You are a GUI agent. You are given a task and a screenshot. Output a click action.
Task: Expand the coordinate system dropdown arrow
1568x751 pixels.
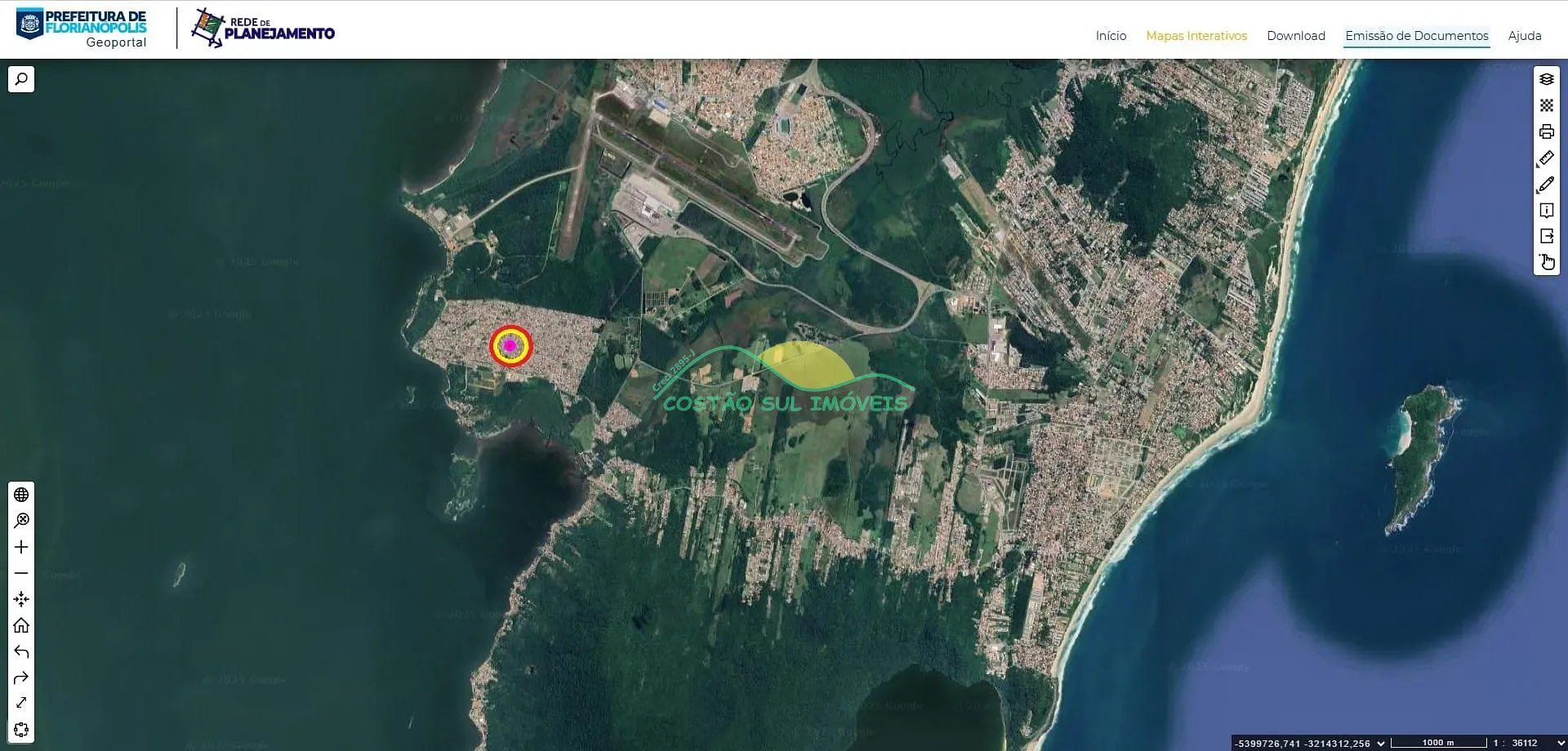click(x=1381, y=743)
